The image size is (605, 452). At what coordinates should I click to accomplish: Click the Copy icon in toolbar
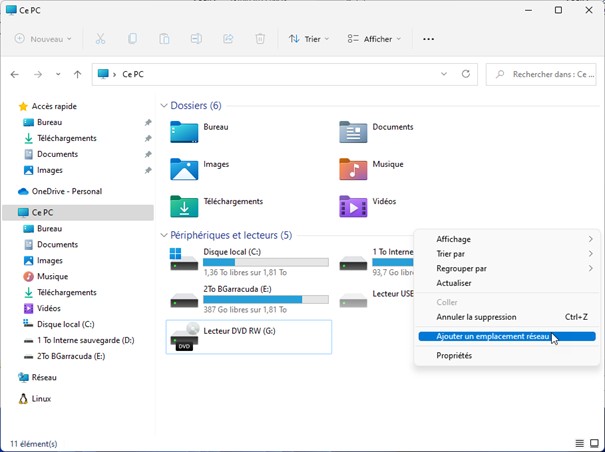132,39
